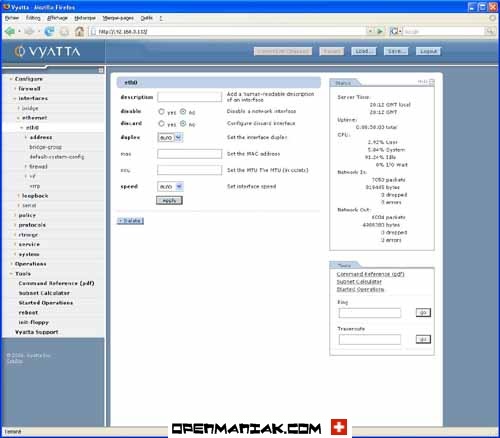This screenshot has height=438, width=500.
Task: Click the Traceroute input field
Action: [370, 339]
